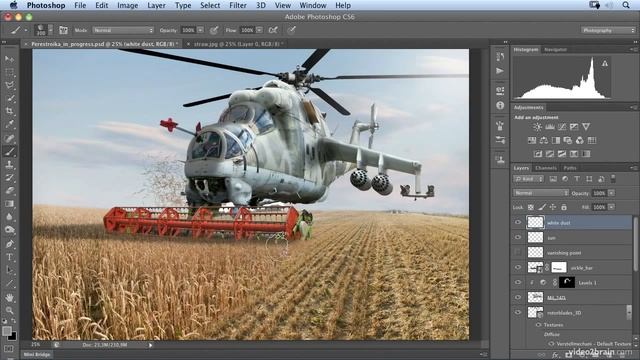Select the Eraser tool

pyautogui.click(x=9, y=191)
